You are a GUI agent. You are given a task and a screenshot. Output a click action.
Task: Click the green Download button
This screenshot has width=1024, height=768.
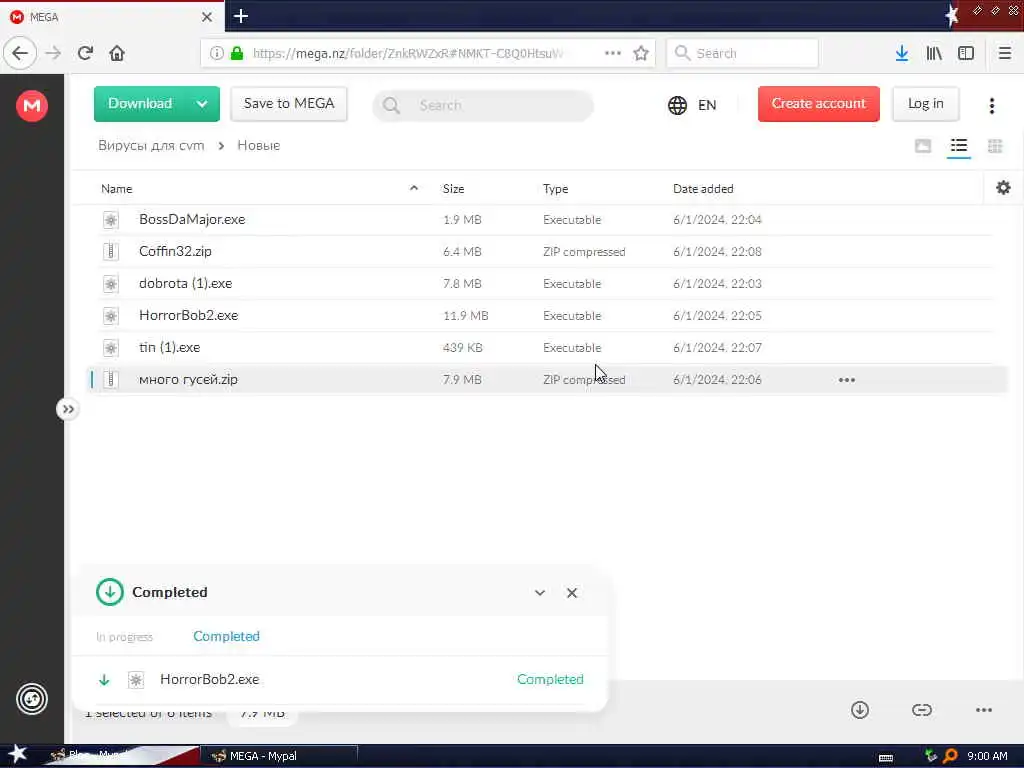(140, 104)
